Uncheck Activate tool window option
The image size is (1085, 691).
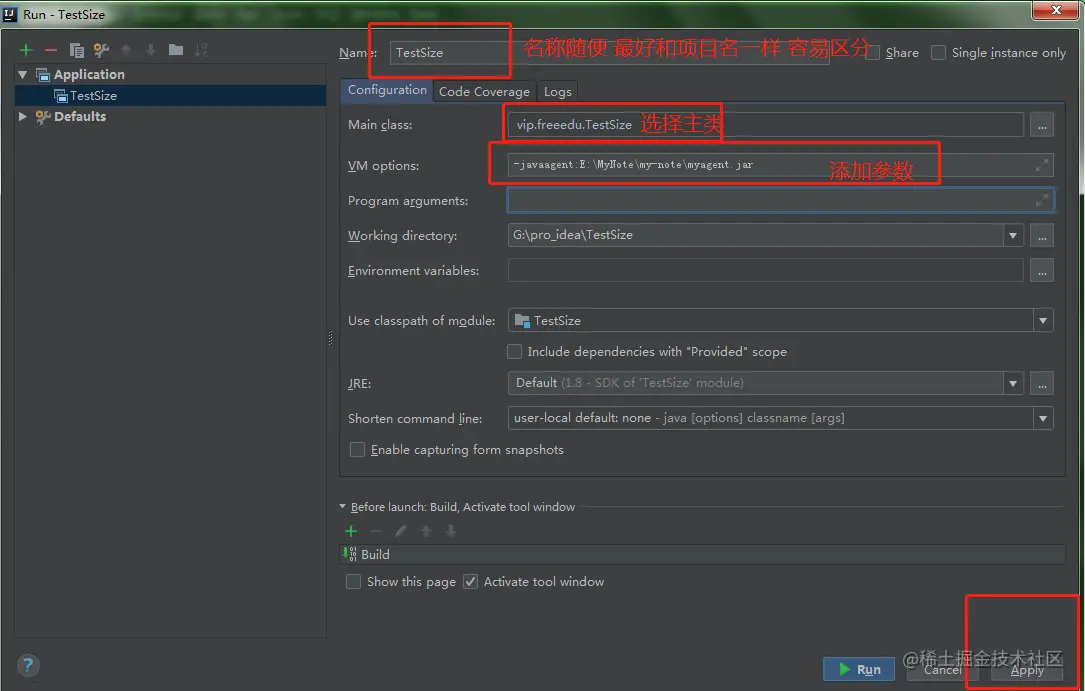tap(471, 582)
